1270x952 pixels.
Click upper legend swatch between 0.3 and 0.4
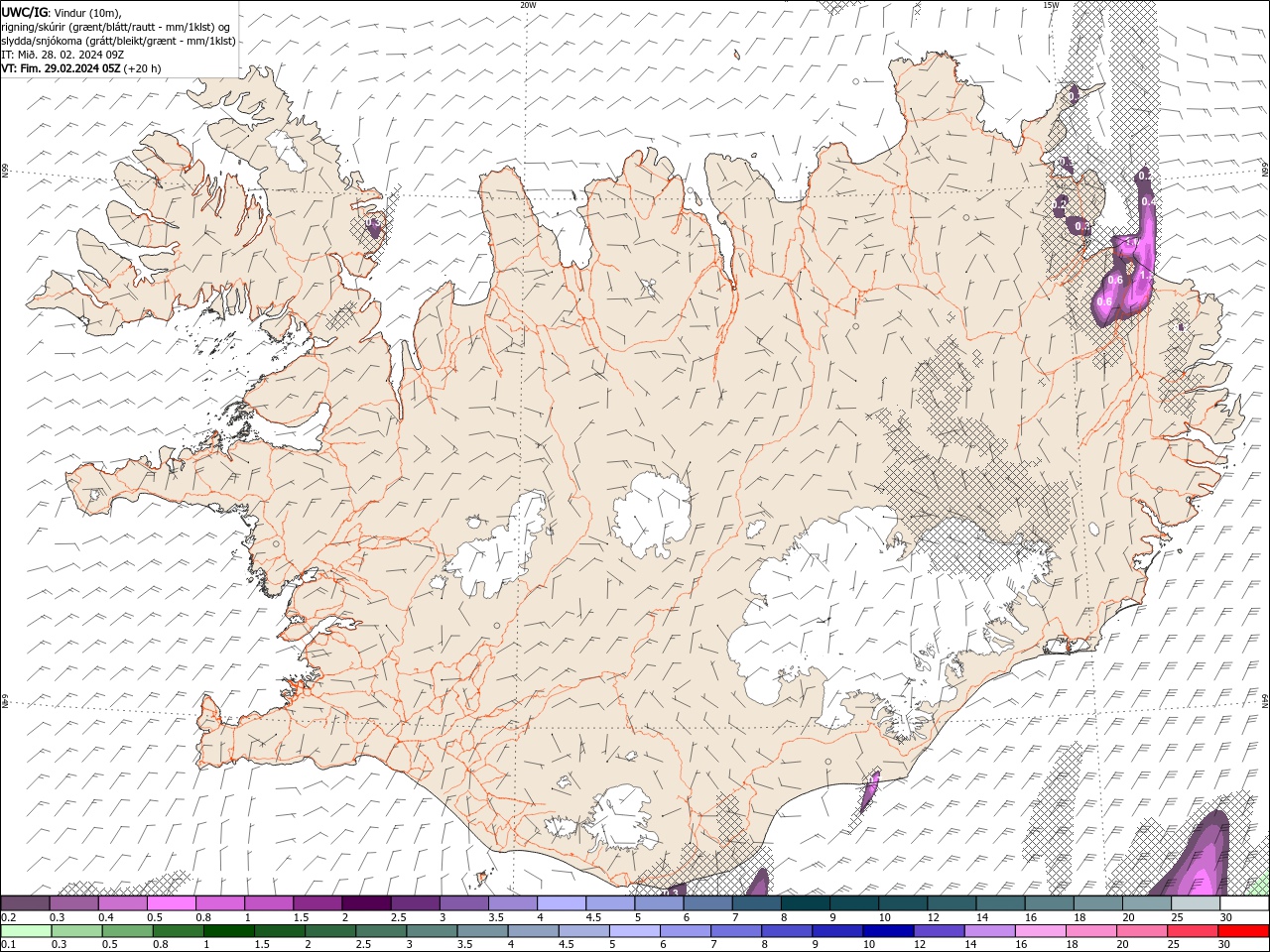tap(73, 903)
